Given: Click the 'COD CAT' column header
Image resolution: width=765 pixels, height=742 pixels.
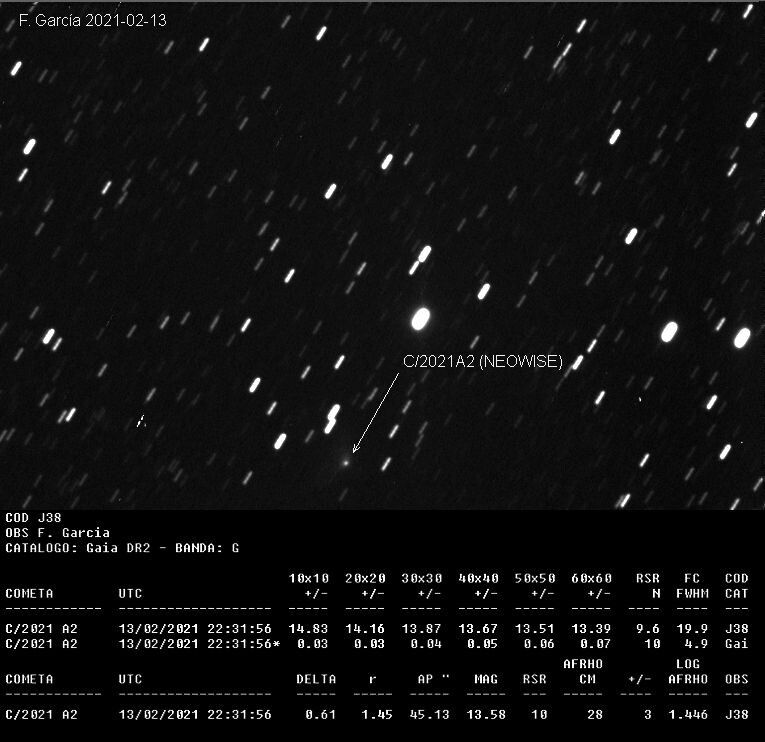Looking at the screenshot, I should 737,586.
